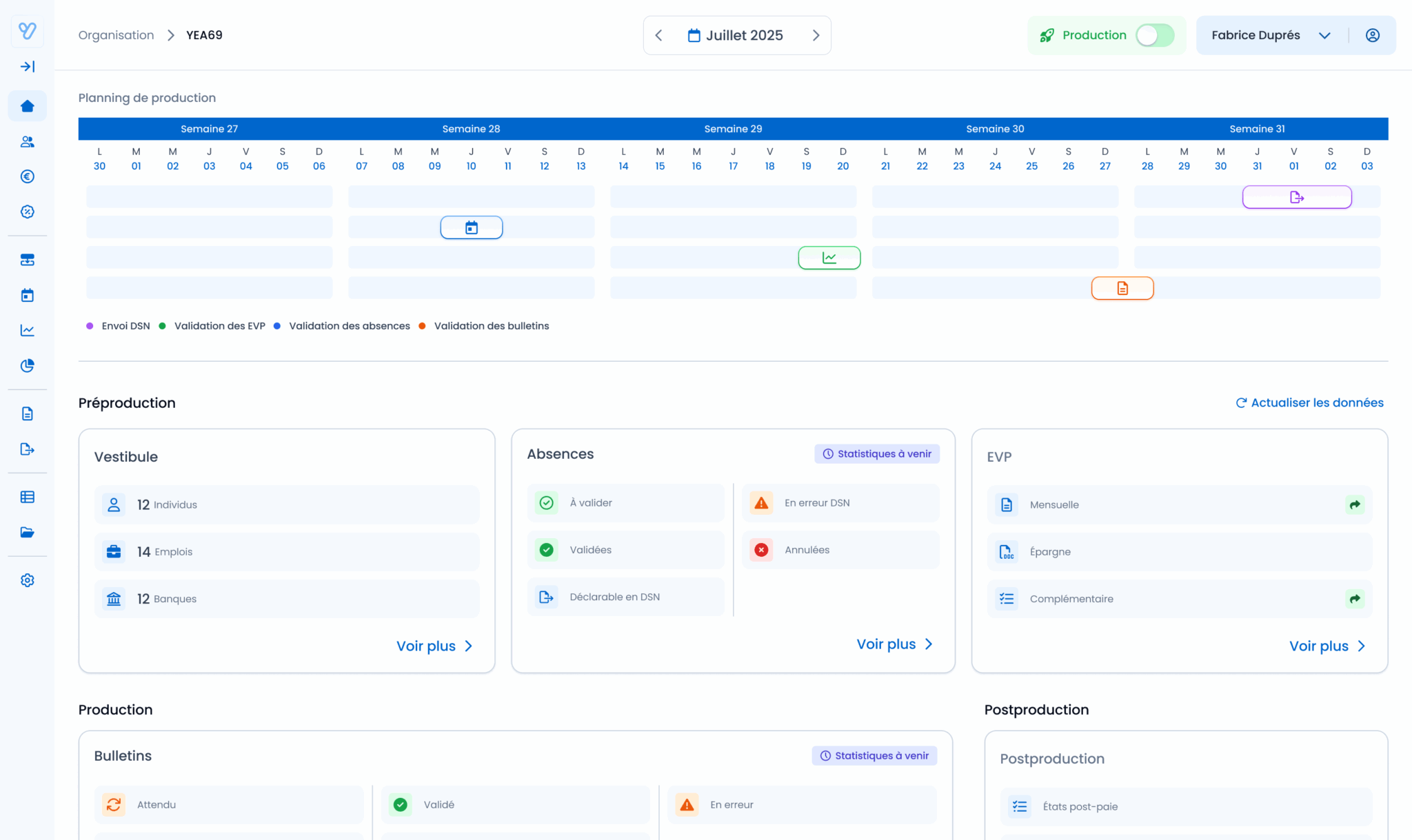The height and width of the screenshot is (840, 1412).
Task: Go to previous month with left chevron
Action: (658, 35)
